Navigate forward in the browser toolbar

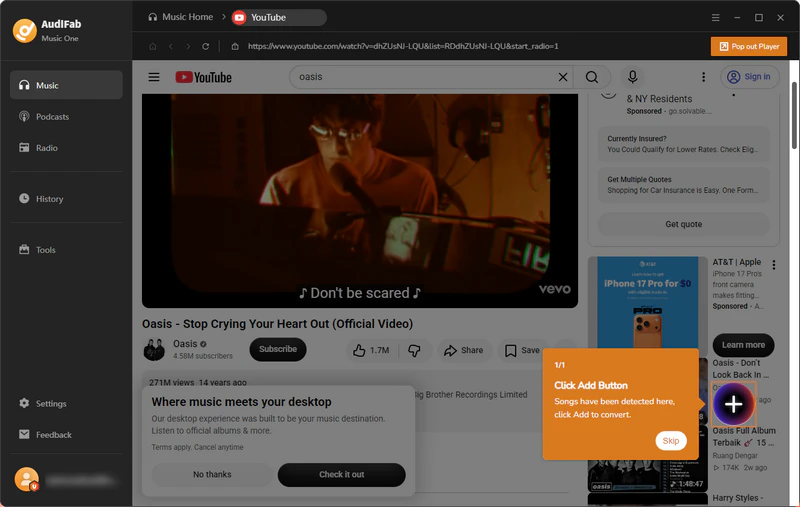point(188,46)
